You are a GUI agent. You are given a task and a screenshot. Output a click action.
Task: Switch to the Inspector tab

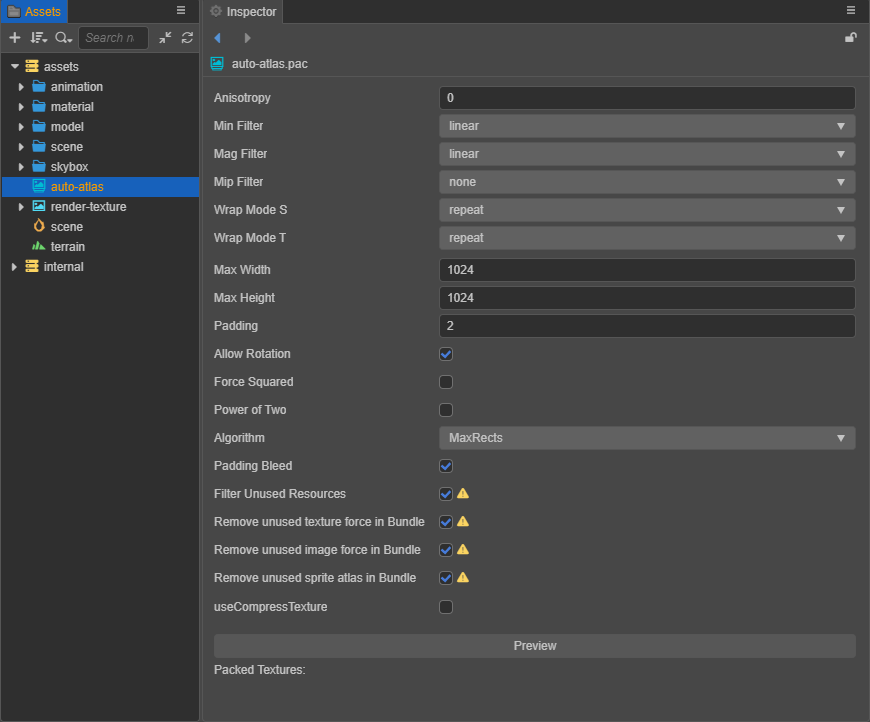coord(244,12)
